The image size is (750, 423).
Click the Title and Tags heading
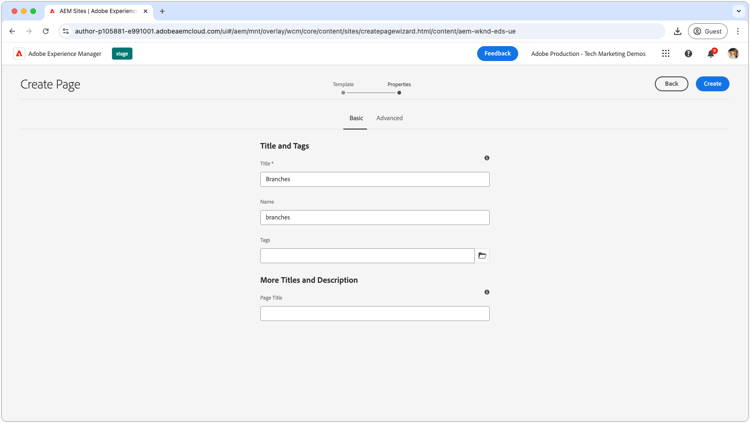285,146
